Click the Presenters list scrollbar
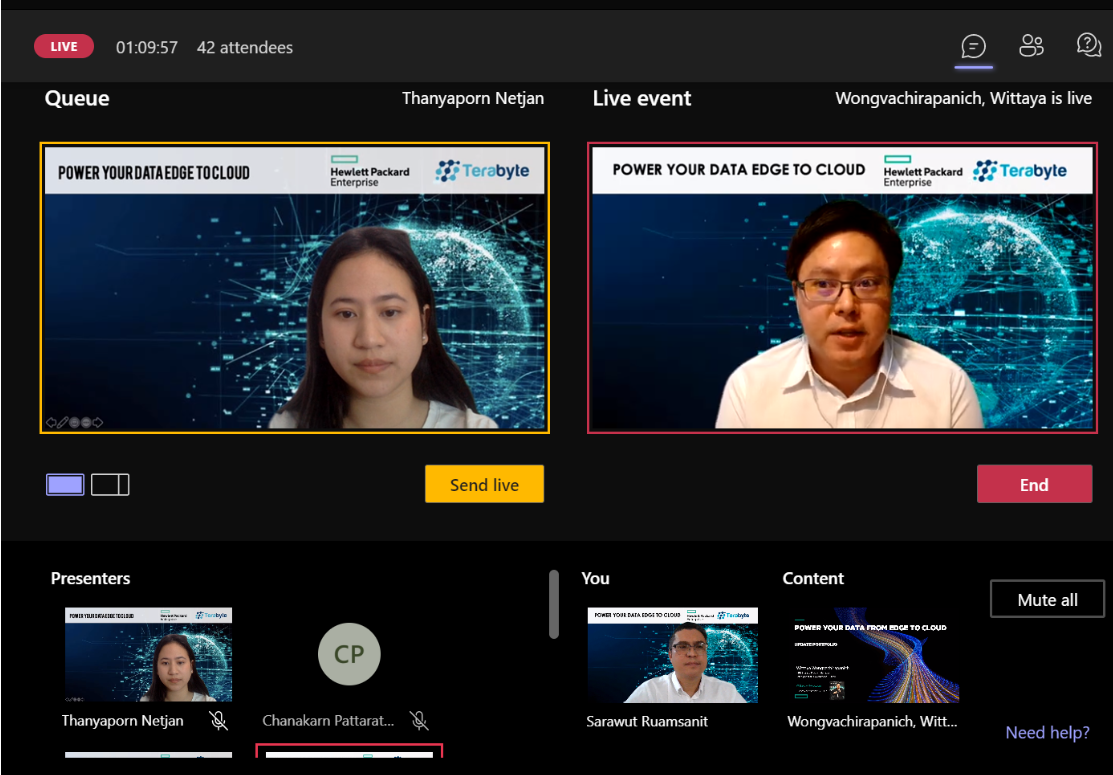1113x775 pixels. tap(554, 604)
